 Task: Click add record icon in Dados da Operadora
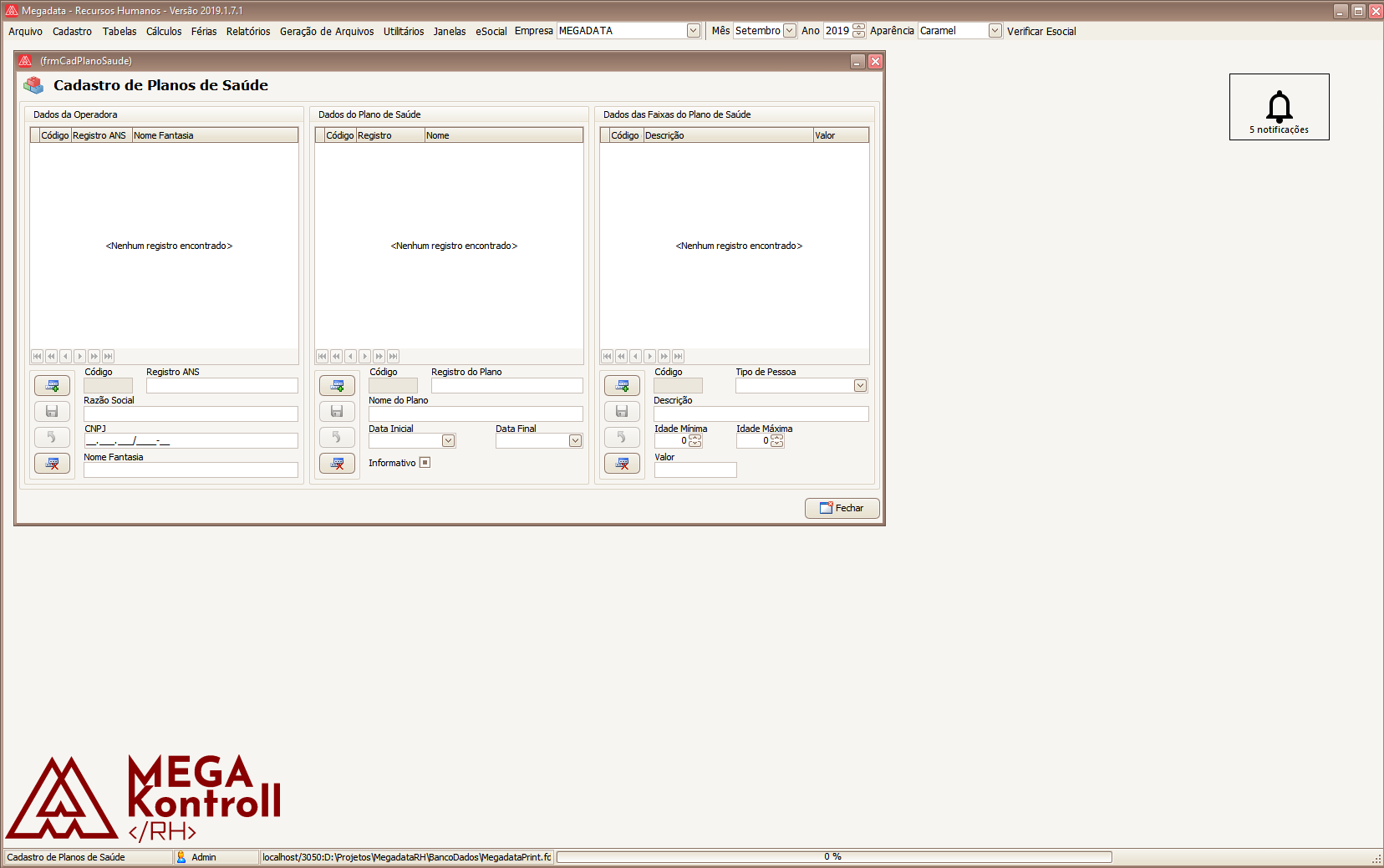(x=52, y=385)
